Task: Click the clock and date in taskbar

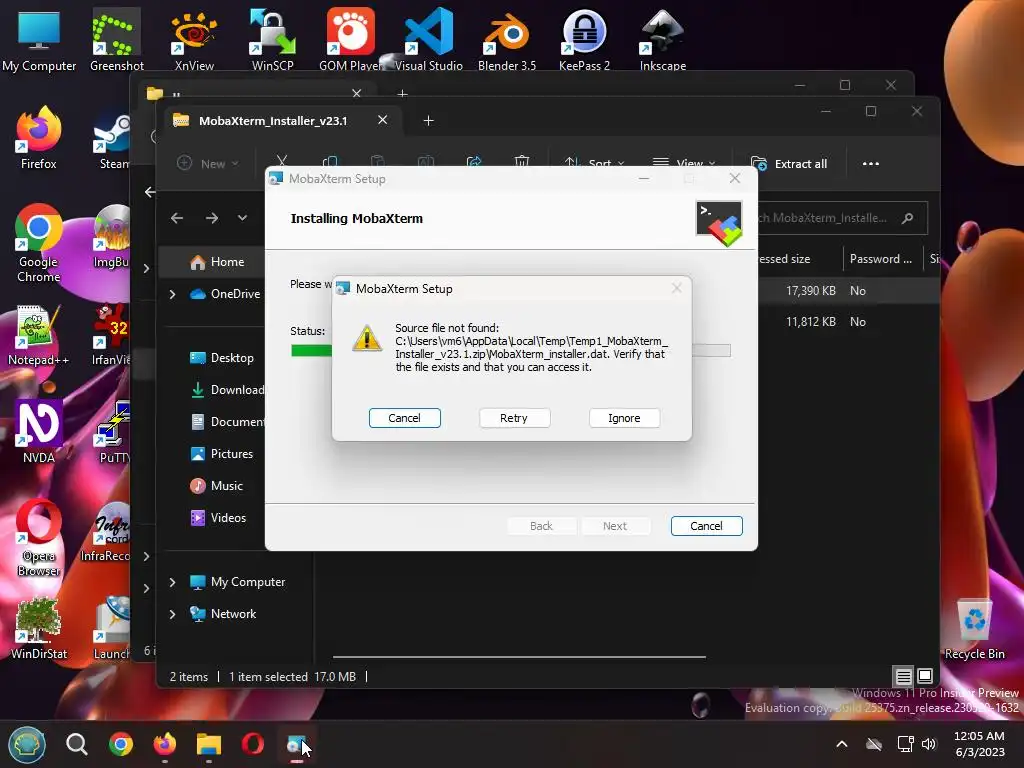Action: (979, 744)
